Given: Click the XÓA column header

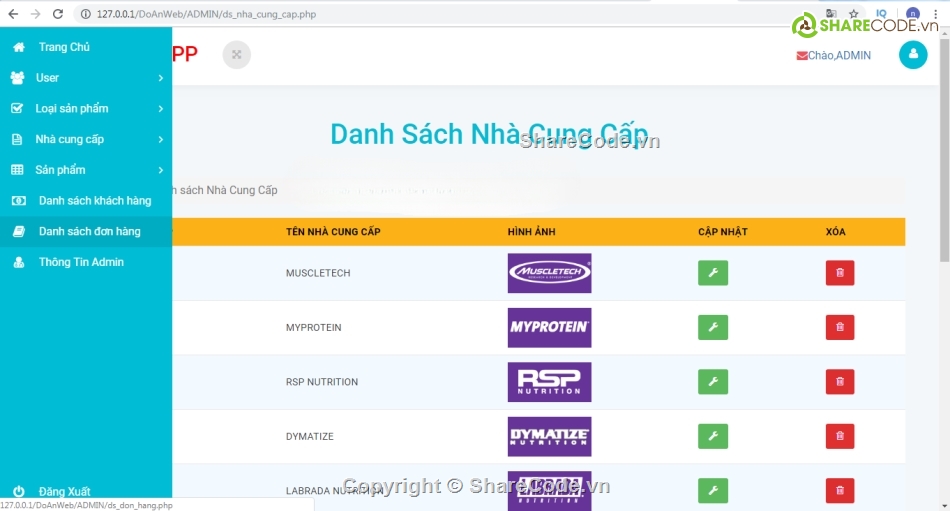Looking at the screenshot, I should [x=835, y=232].
